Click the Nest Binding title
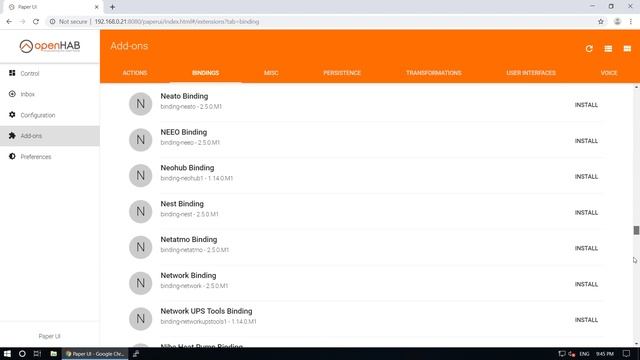Viewport: 640px width, 360px height. pos(182,204)
